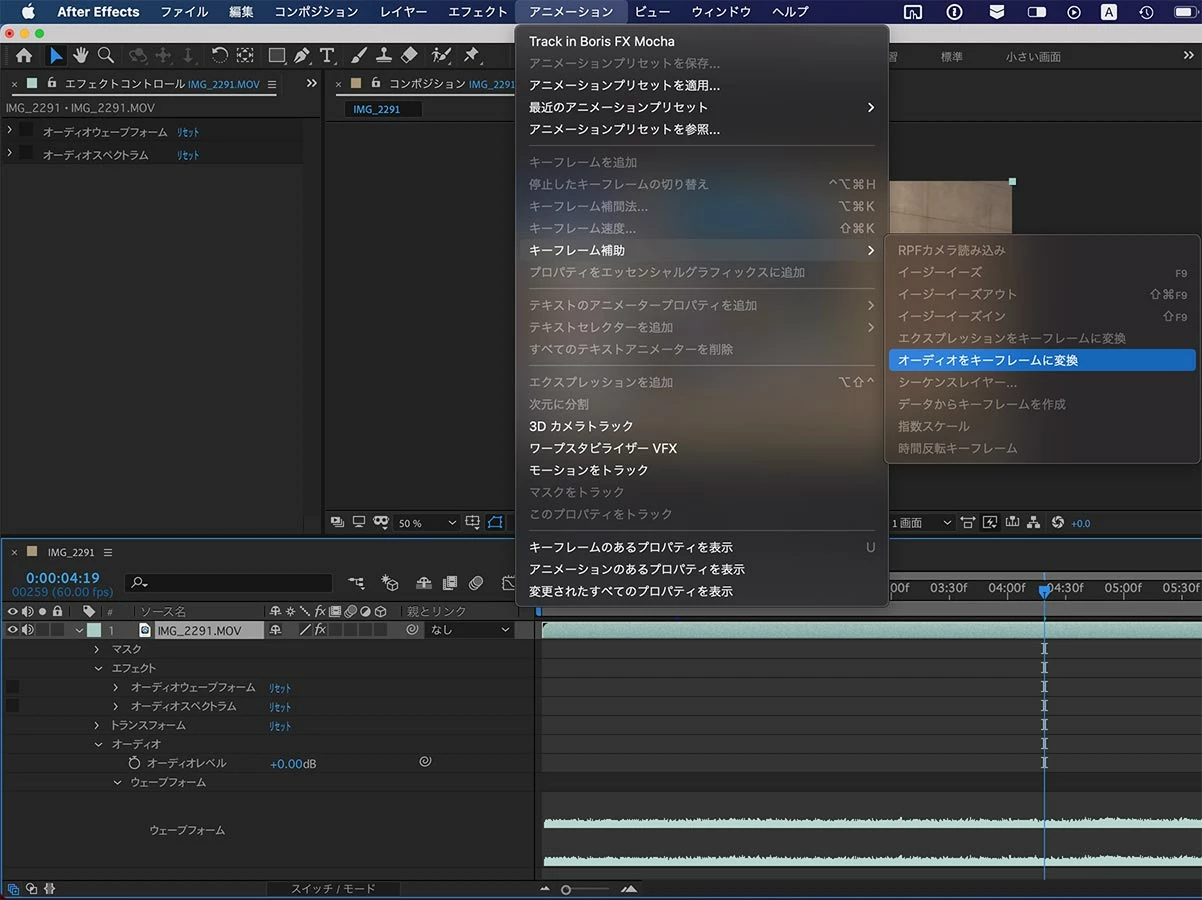Open the エフェクト menu in the menu bar

pos(477,12)
